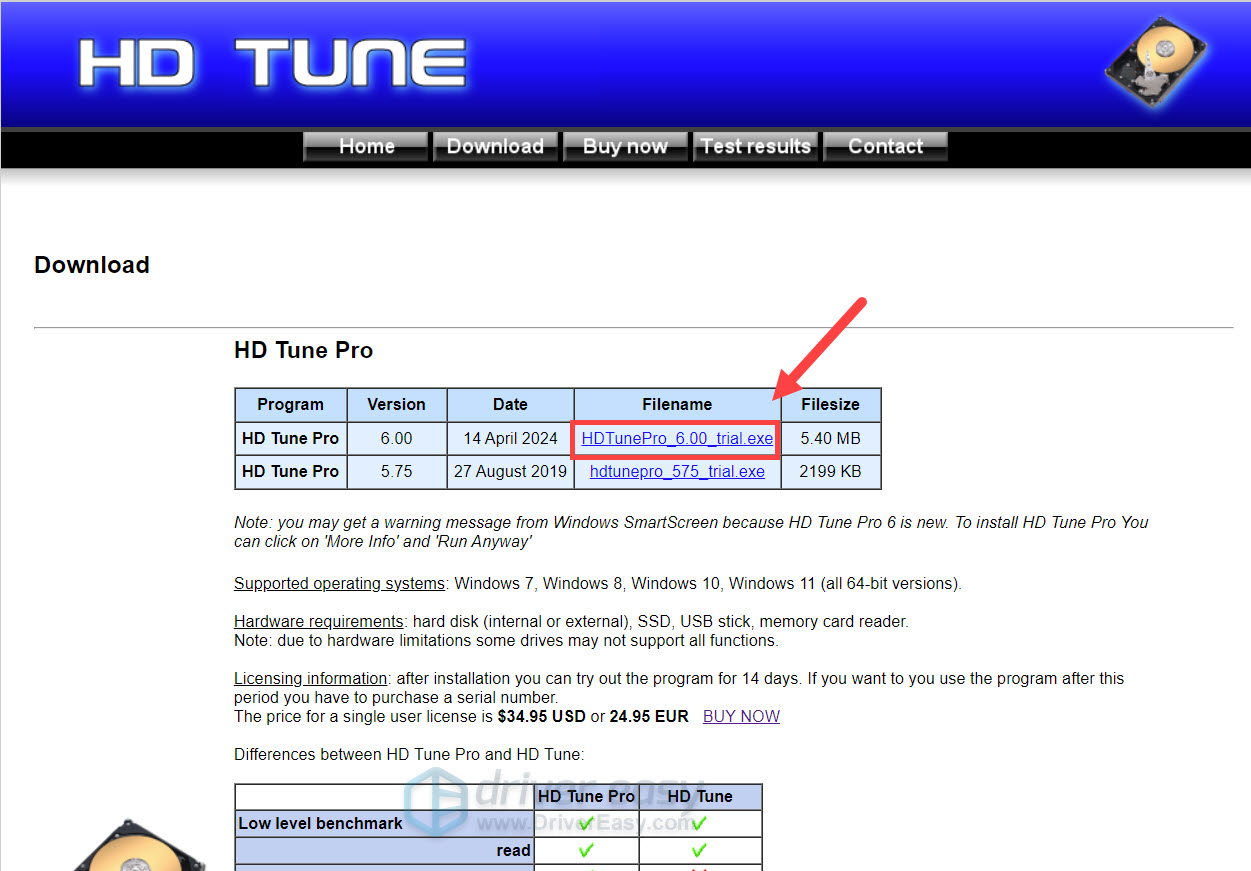Click Low level benchmark checkmark under HD Tune Pro
The height and width of the screenshot is (871, 1251).
pos(586,823)
